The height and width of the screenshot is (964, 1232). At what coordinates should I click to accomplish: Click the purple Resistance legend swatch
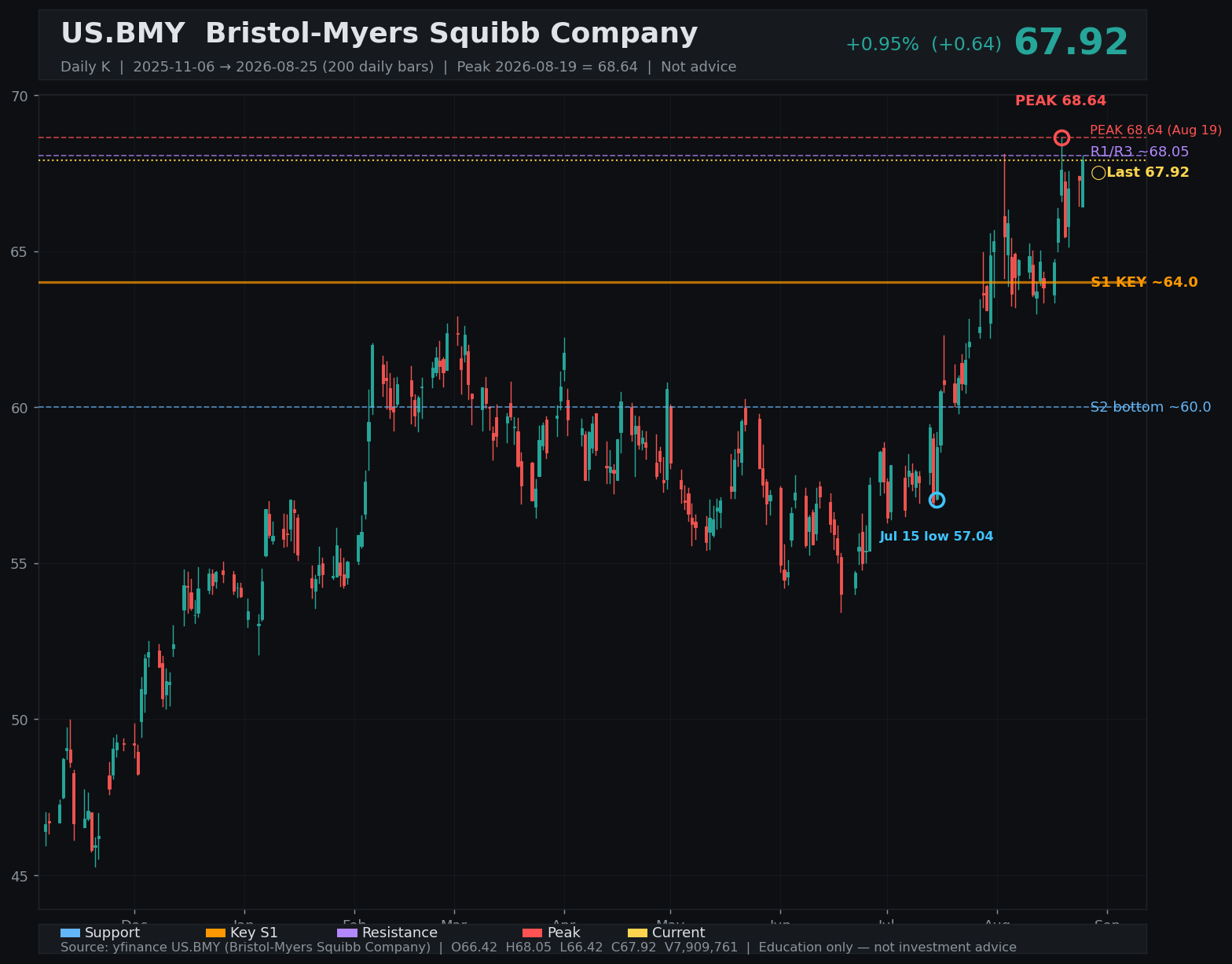[x=347, y=933]
